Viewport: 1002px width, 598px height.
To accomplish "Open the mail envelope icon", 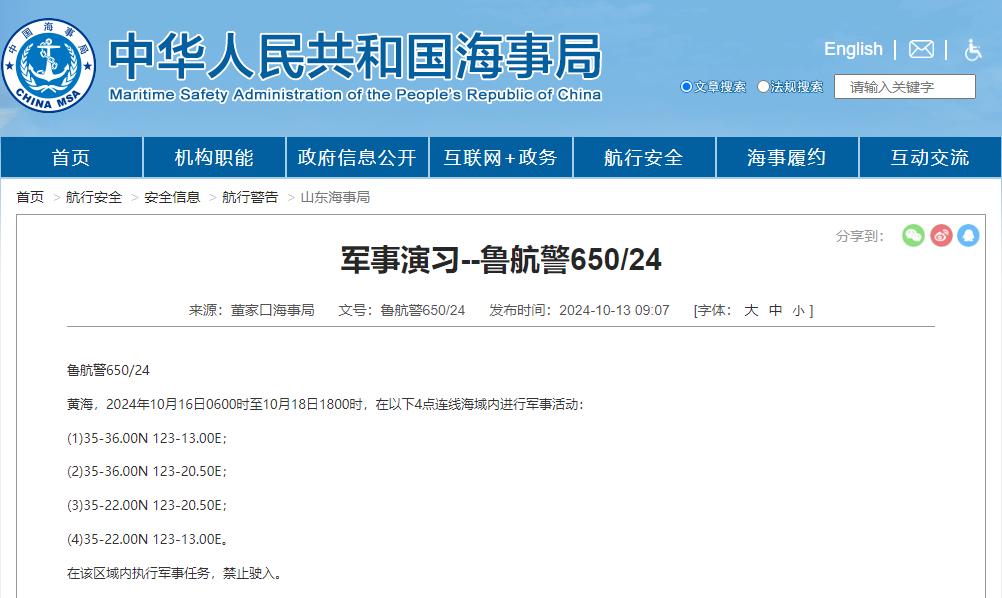I will point(921,49).
